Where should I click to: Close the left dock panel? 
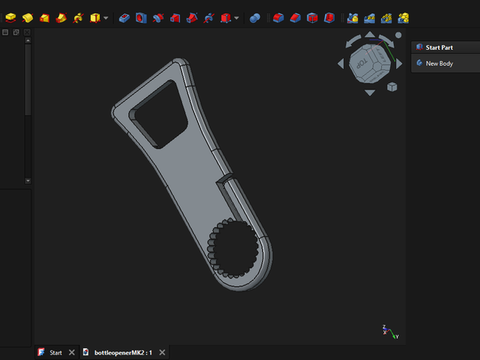click(x=27, y=32)
